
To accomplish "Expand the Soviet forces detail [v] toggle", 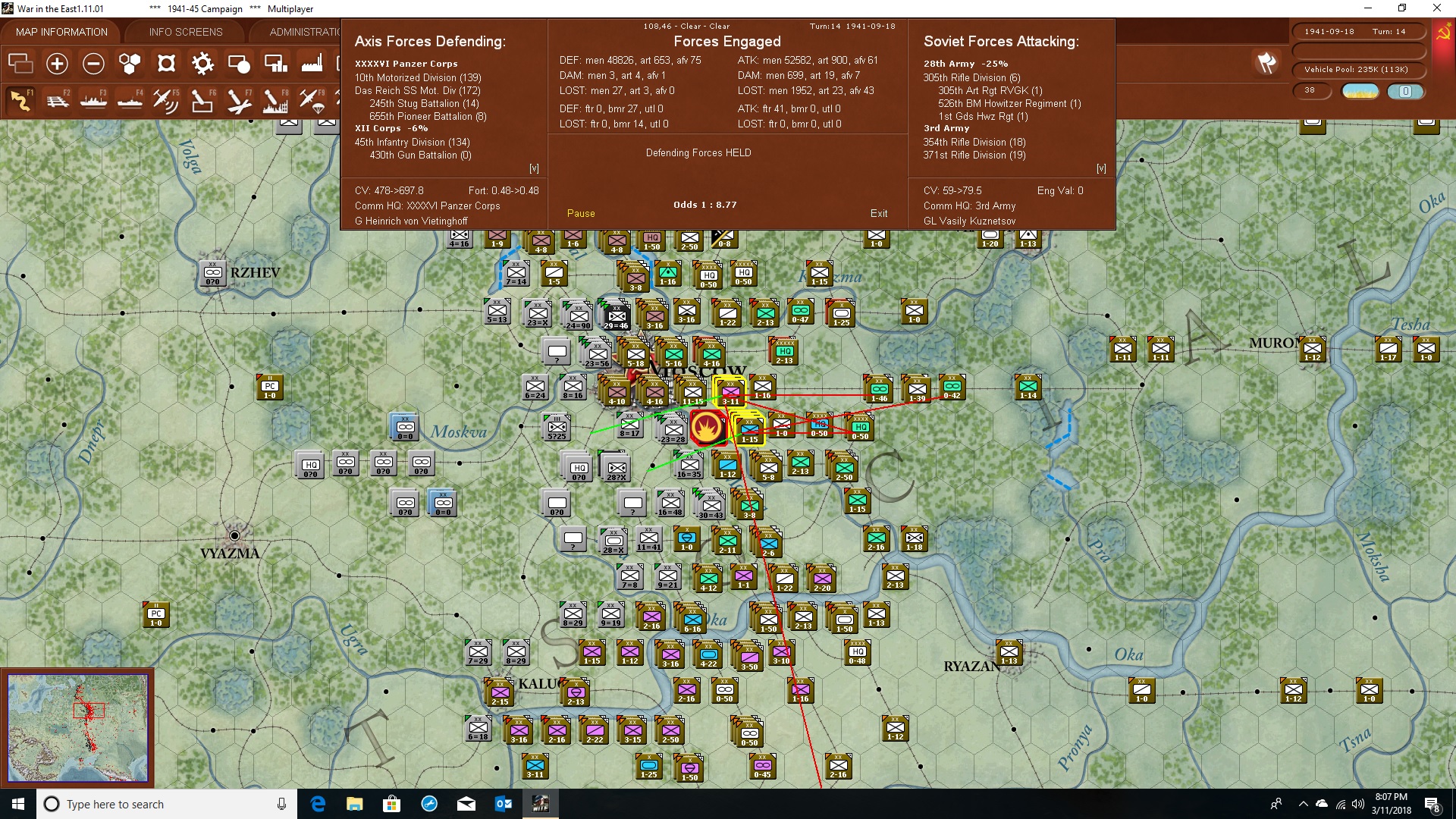I will (x=1101, y=168).
